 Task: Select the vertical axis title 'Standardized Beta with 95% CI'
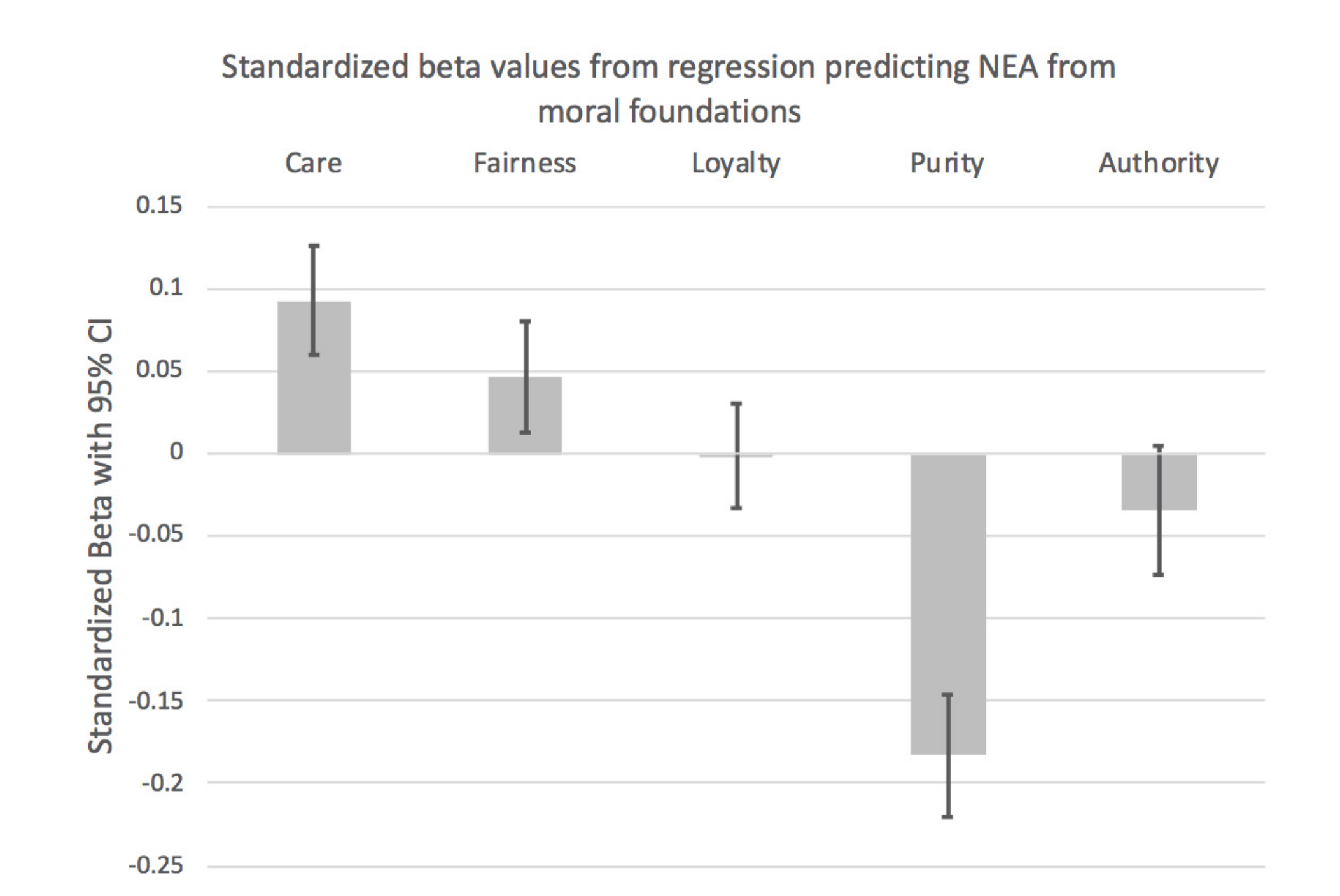100,536
